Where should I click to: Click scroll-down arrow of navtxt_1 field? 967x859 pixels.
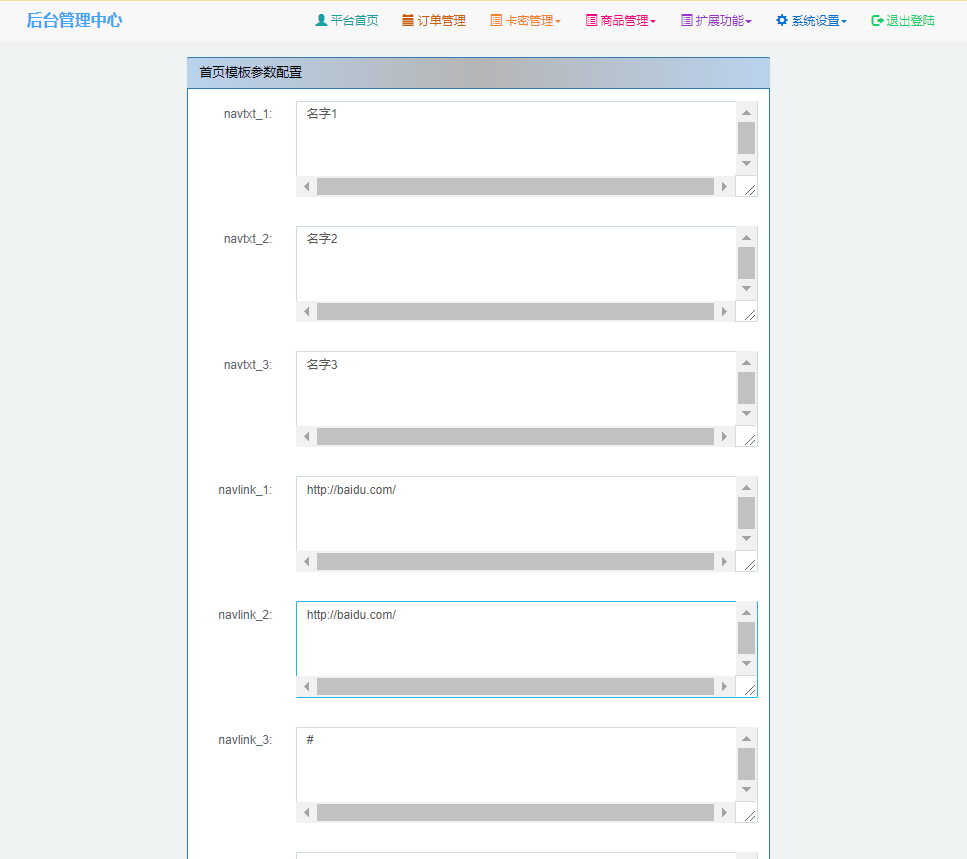(746, 163)
